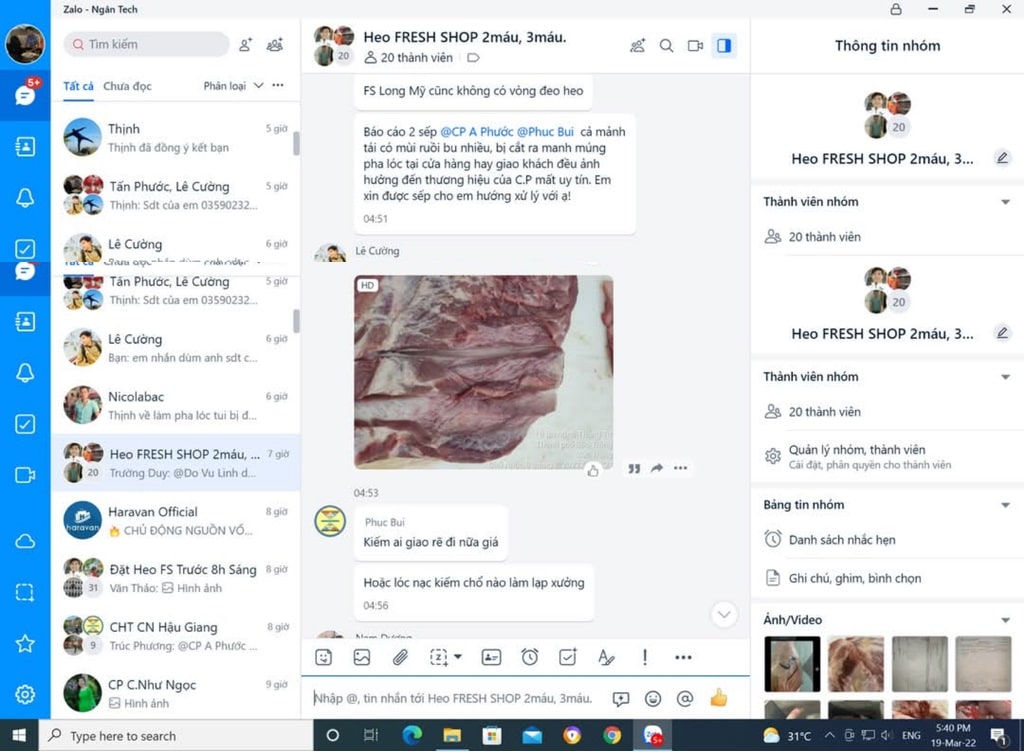React to the meat photo with like

pyautogui.click(x=593, y=471)
